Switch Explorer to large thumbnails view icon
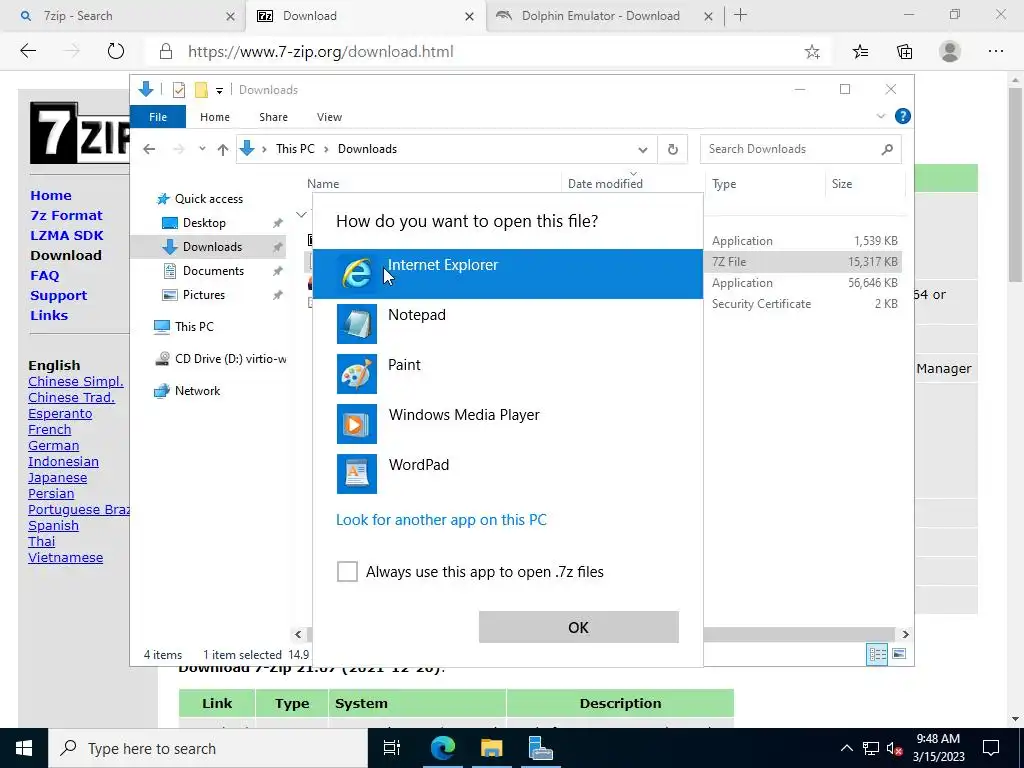The height and width of the screenshot is (768, 1024). (x=899, y=654)
